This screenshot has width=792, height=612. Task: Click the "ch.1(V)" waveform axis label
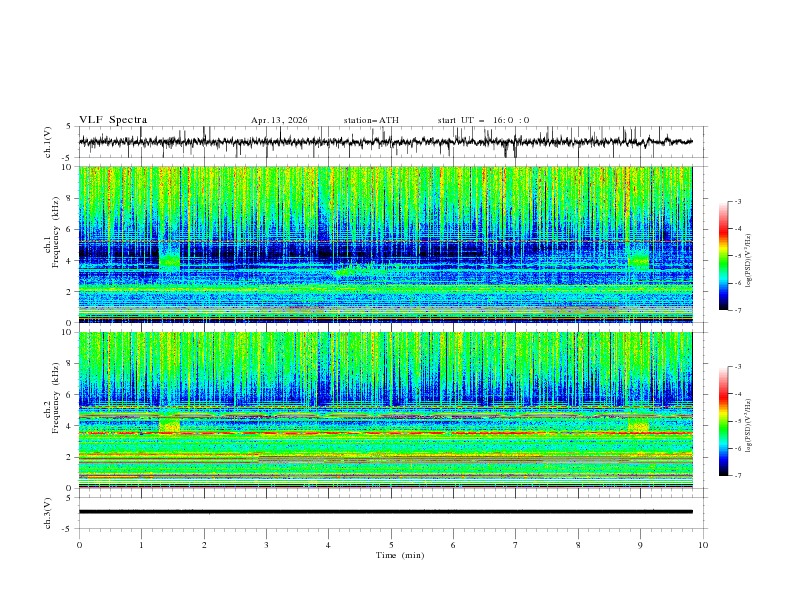click(x=48, y=142)
